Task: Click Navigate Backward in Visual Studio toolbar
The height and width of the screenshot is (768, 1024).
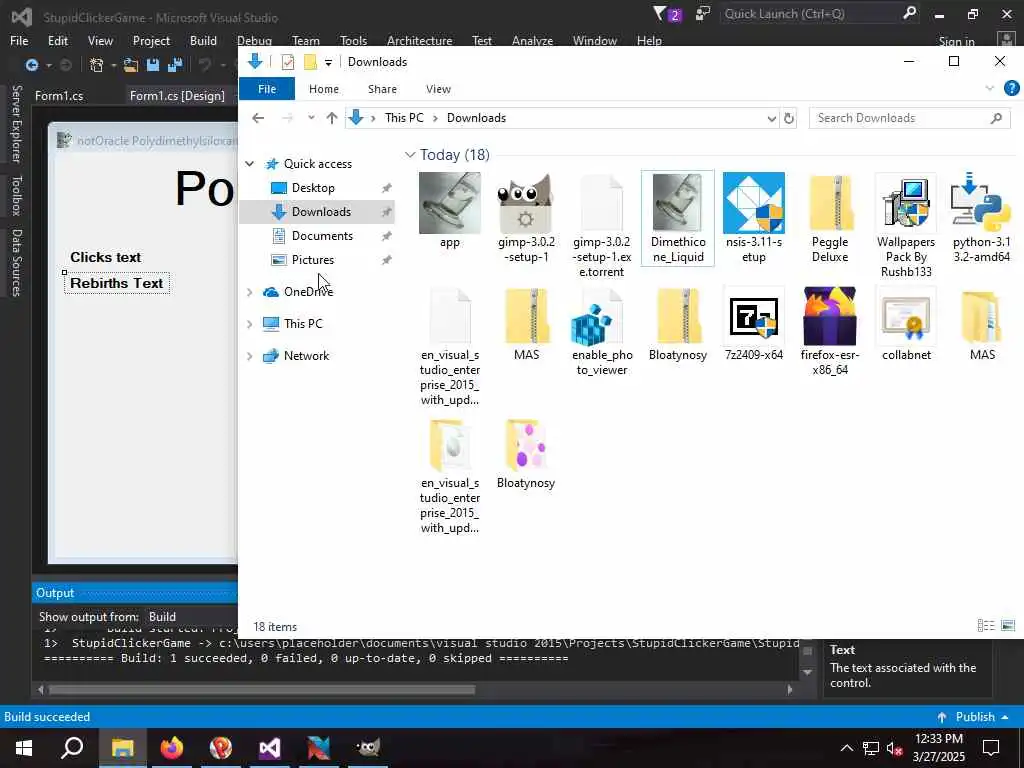Action: [31, 65]
